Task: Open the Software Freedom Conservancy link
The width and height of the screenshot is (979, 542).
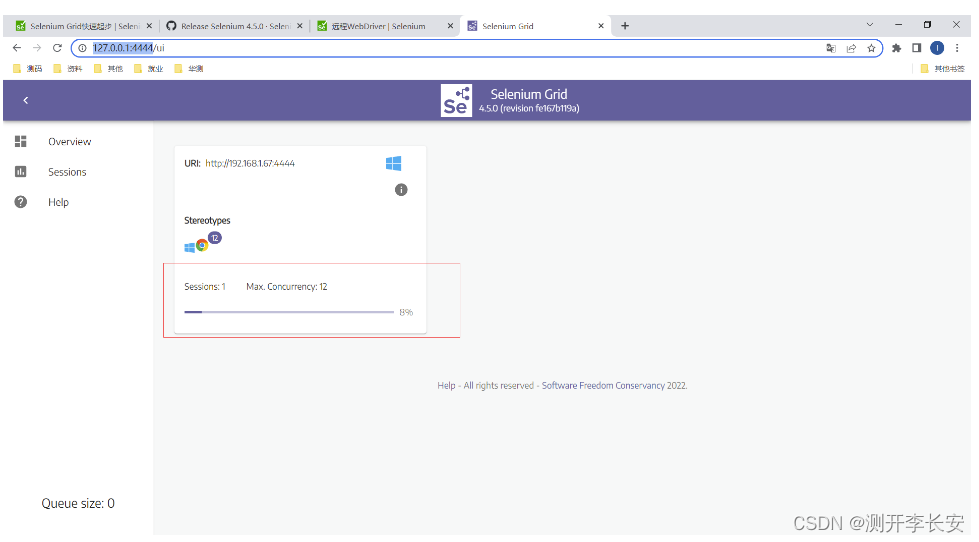Action: (x=603, y=386)
